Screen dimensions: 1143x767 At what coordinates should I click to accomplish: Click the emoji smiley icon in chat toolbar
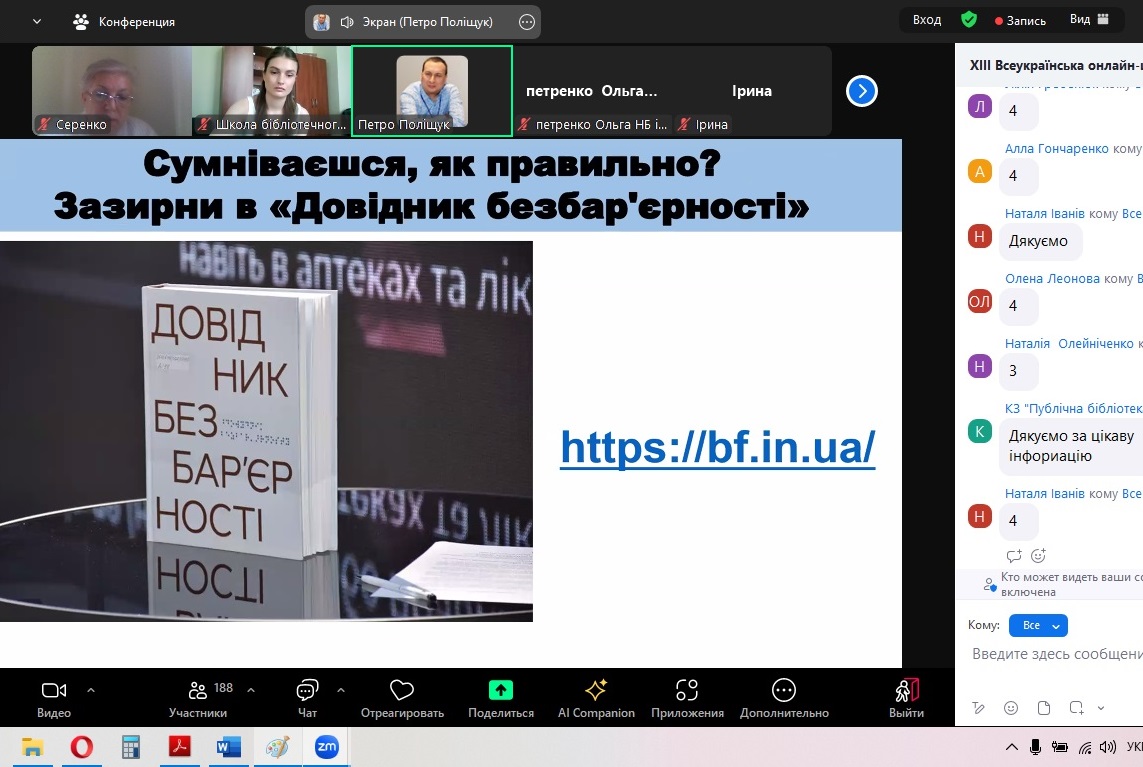tap(1011, 708)
